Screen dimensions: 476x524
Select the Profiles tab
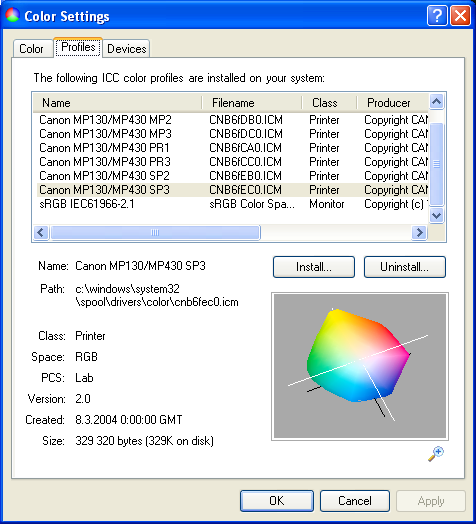[78, 47]
